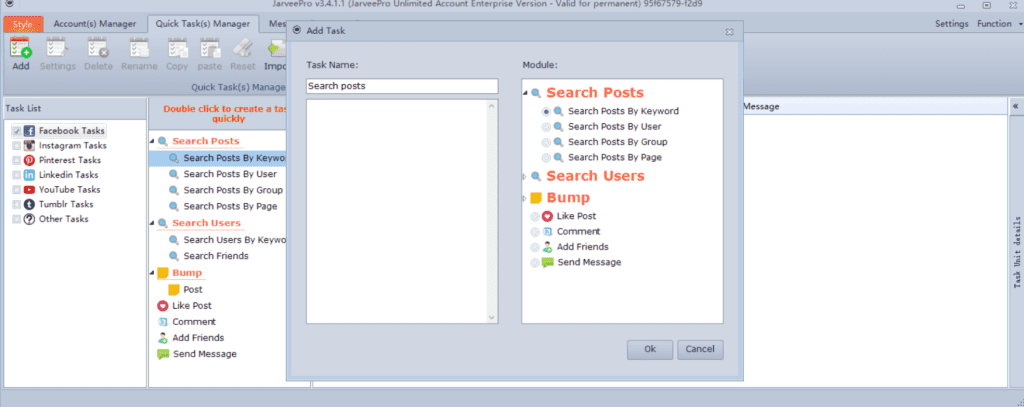Open the Style tab
1024x407 pixels.
point(23,24)
